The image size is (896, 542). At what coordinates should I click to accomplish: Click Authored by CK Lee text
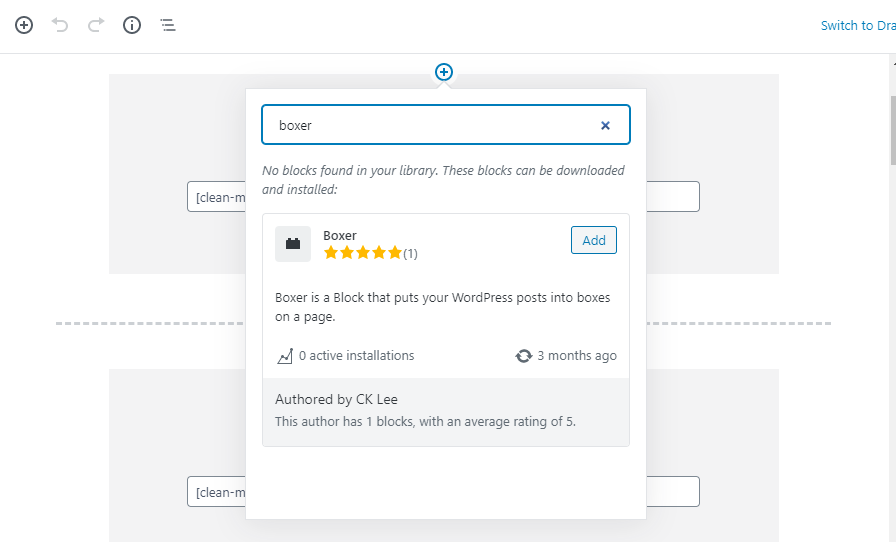point(336,400)
